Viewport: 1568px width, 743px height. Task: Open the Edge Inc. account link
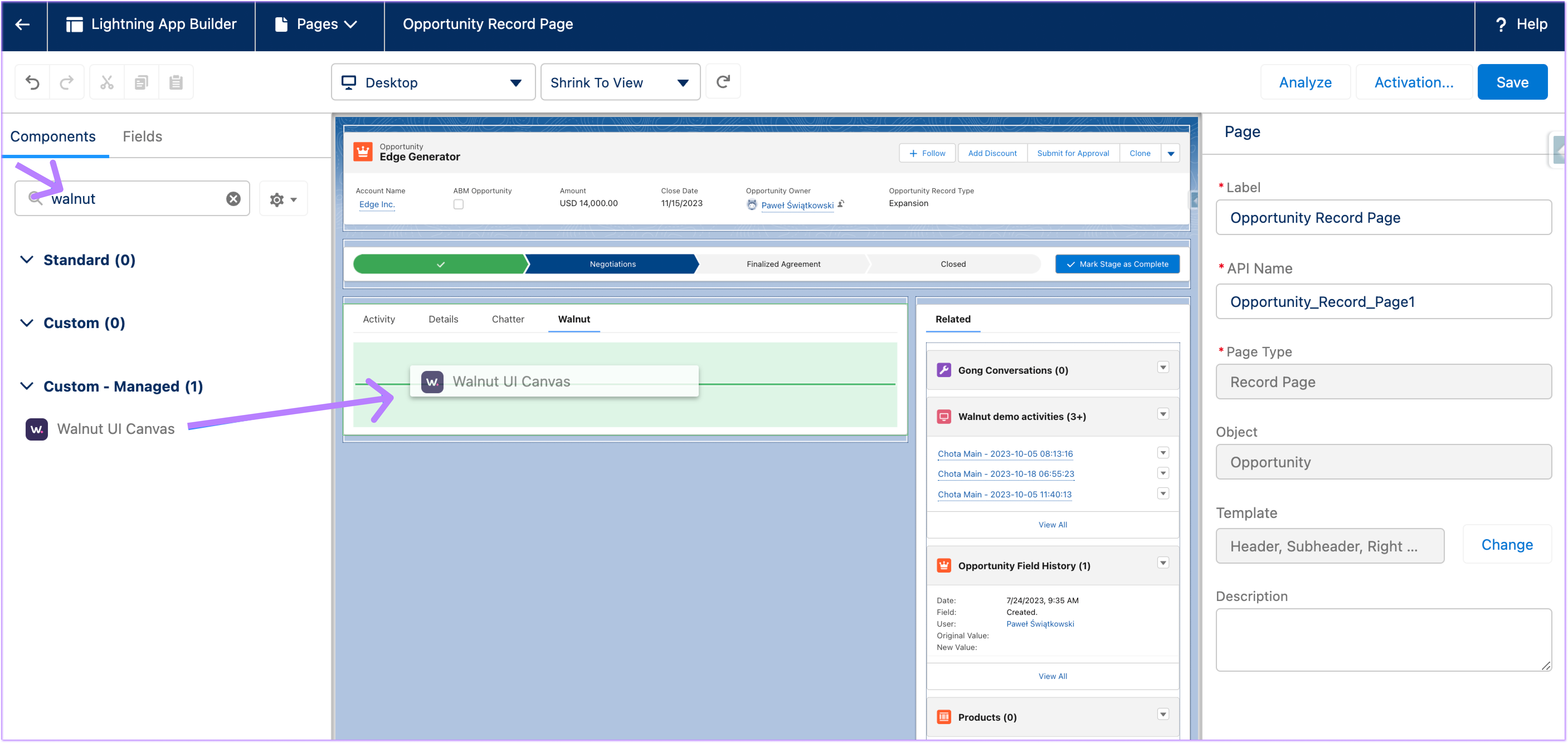click(377, 204)
